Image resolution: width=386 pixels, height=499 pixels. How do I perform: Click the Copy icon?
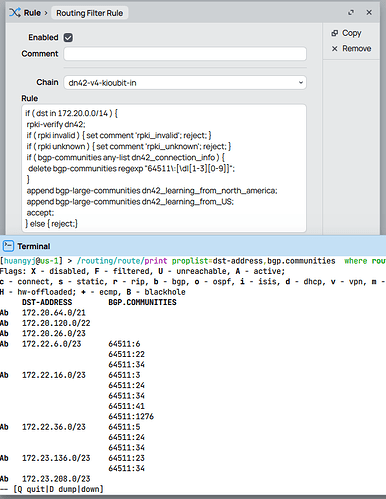click(335, 33)
